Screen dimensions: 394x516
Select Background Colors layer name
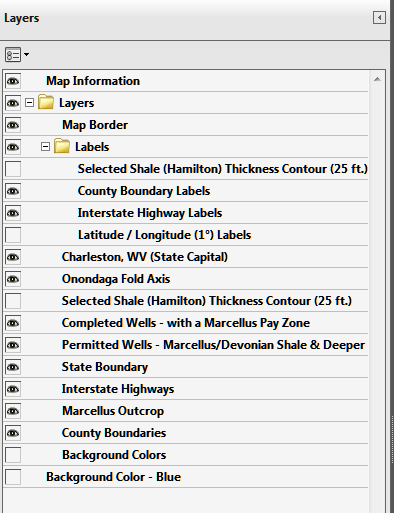pyautogui.click(x=114, y=455)
